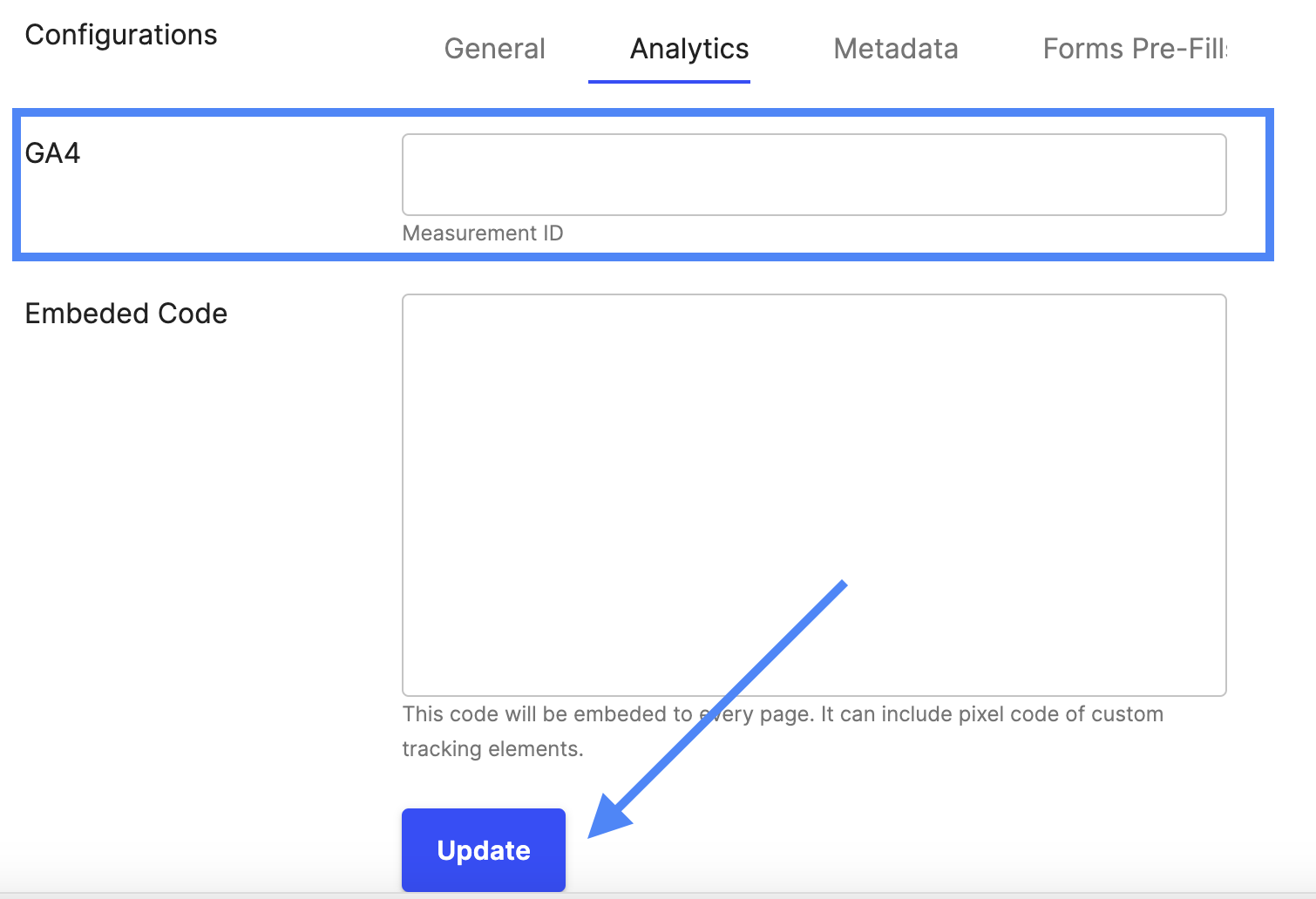Screen dimensions: 1316x899
Task: Click the Measurement ID helper text
Action: tap(483, 233)
